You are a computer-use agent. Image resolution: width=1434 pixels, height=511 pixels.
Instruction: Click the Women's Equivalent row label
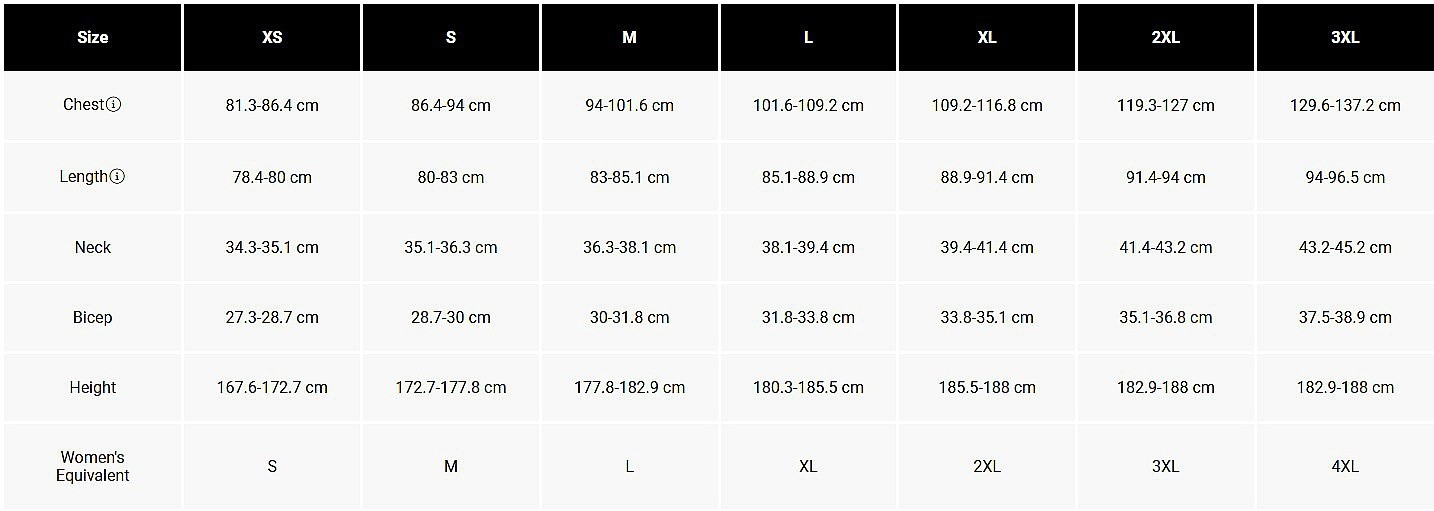click(92, 466)
